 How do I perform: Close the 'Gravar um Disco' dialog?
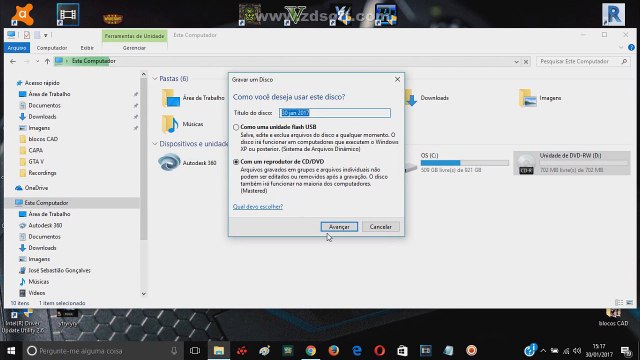click(397, 79)
